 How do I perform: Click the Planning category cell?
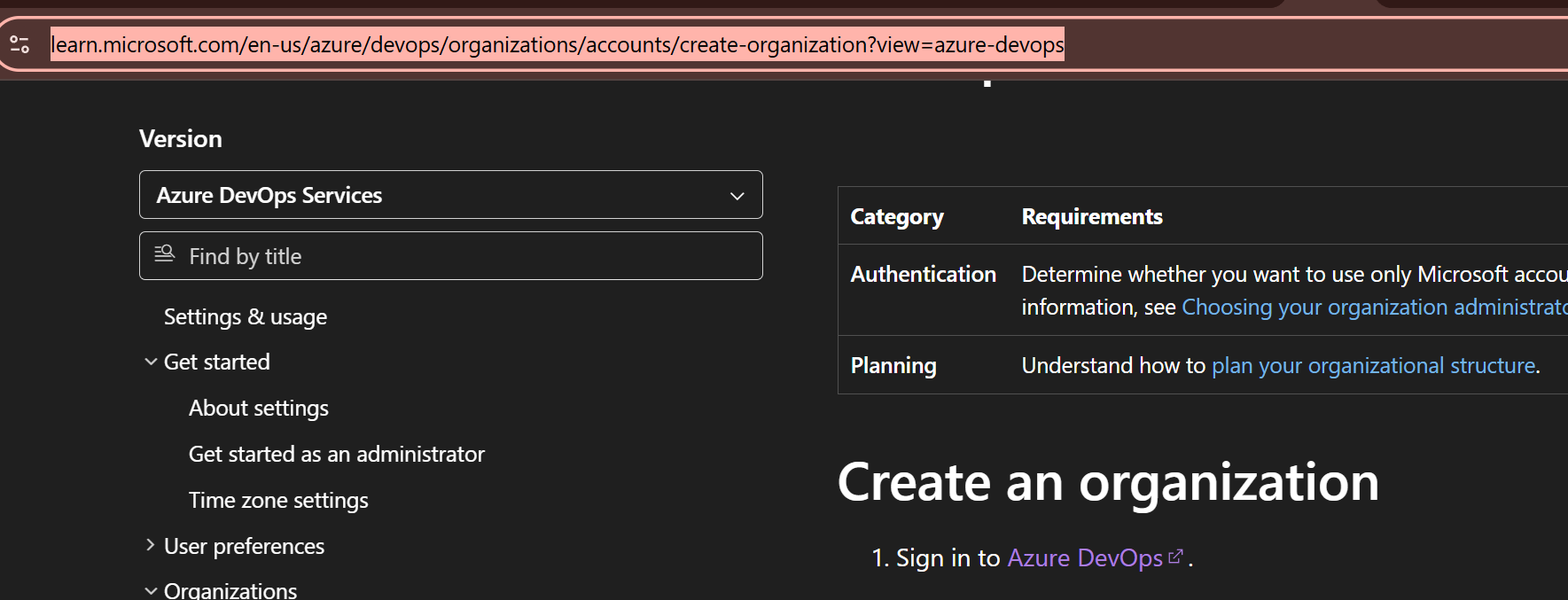[x=893, y=365]
